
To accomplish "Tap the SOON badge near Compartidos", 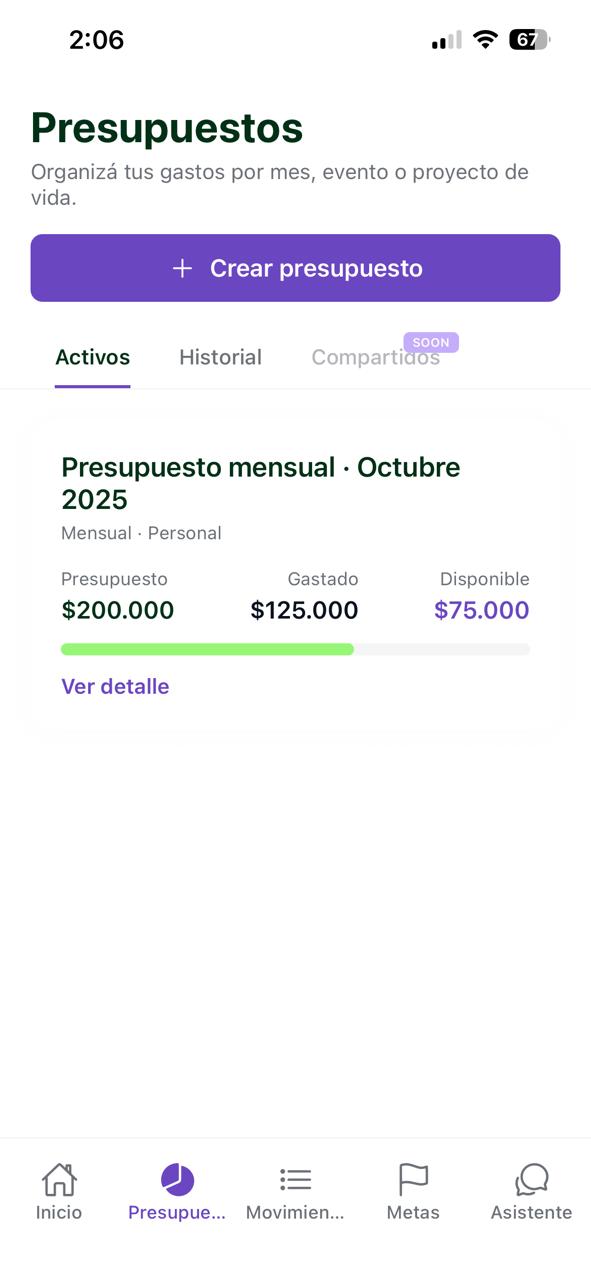I will (431, 342).
